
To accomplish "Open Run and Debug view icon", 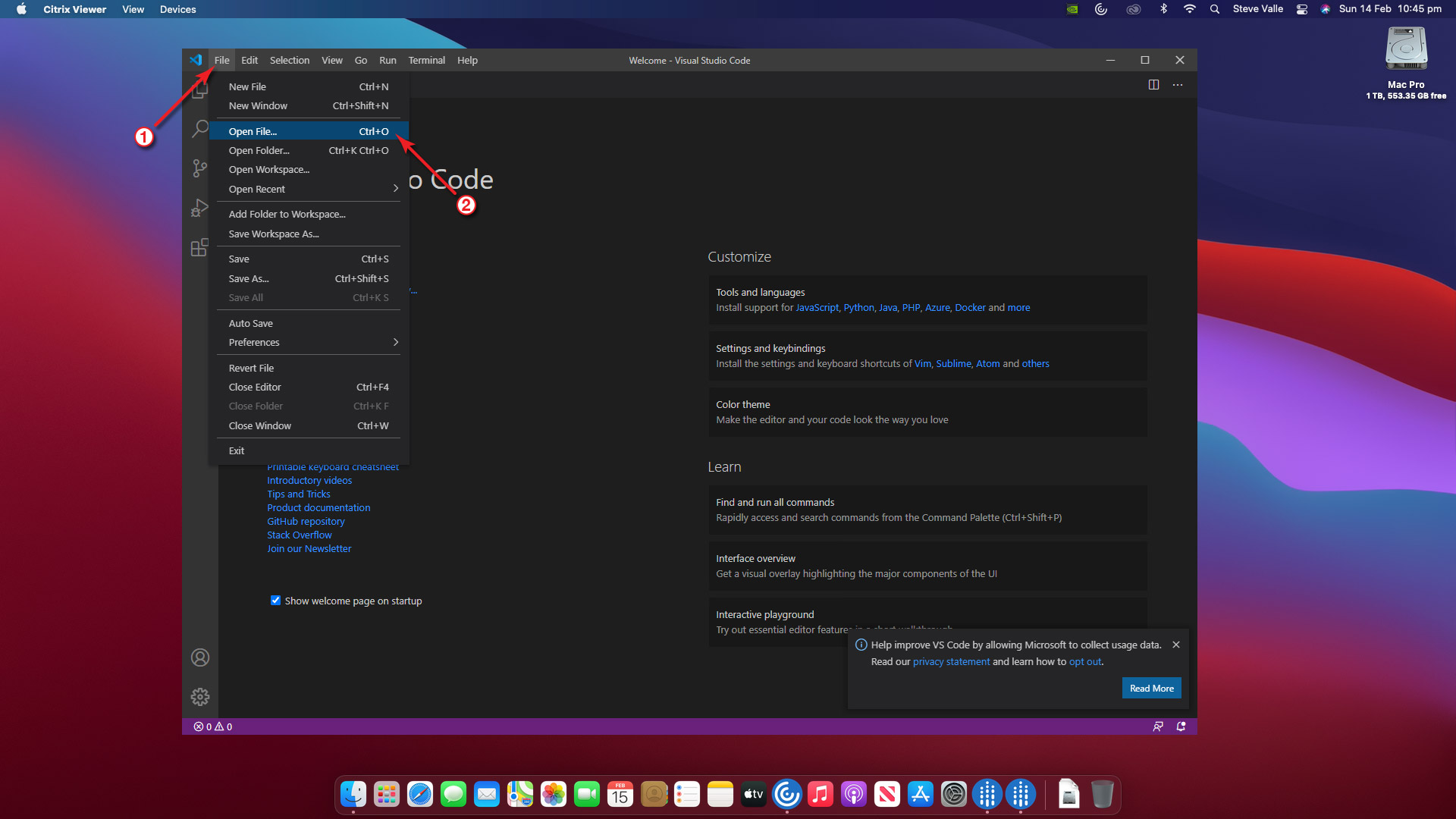I will coord(199,208).
